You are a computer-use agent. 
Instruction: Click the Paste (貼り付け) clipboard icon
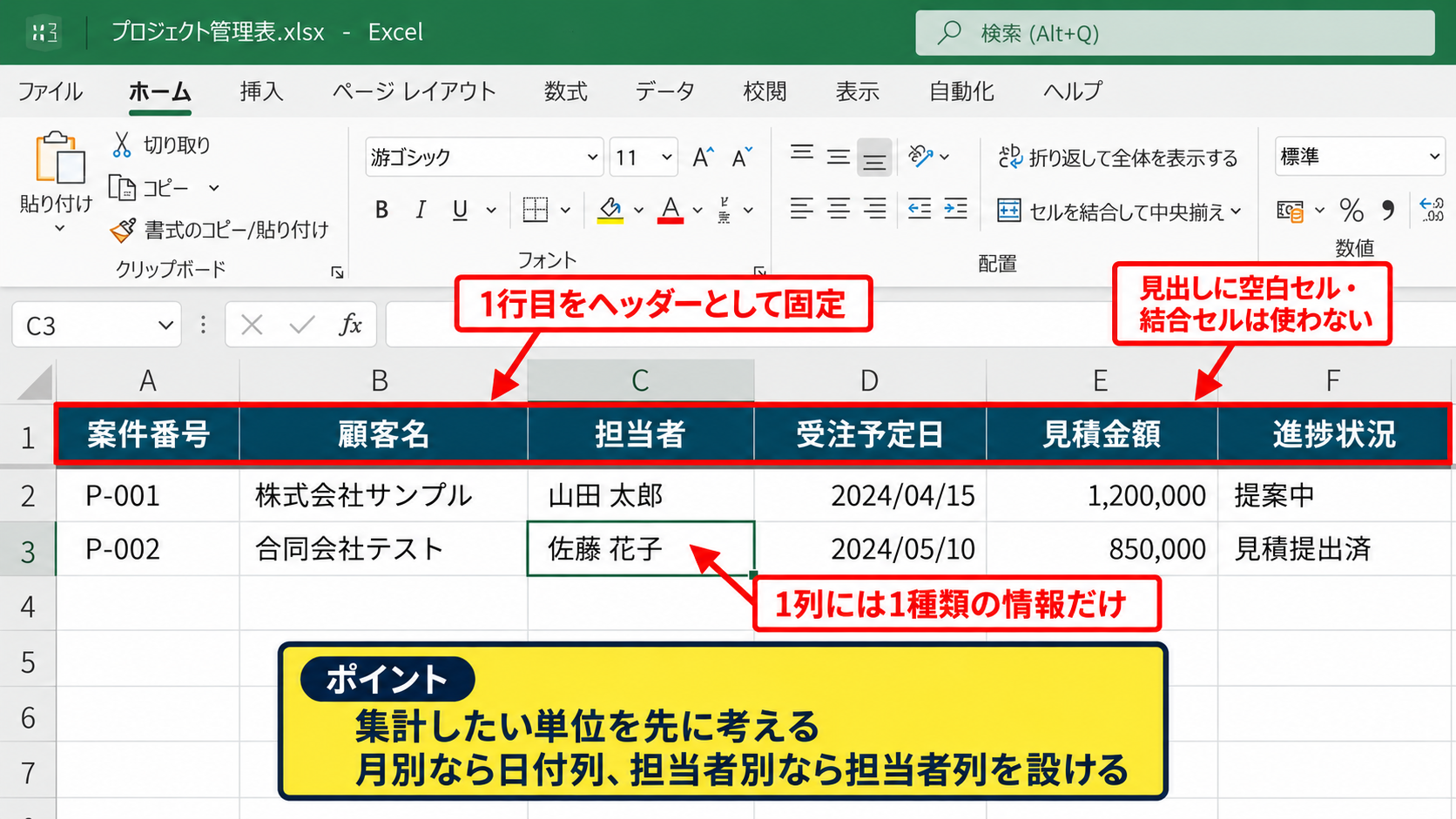pyautogui.click(x=58, y=159)
